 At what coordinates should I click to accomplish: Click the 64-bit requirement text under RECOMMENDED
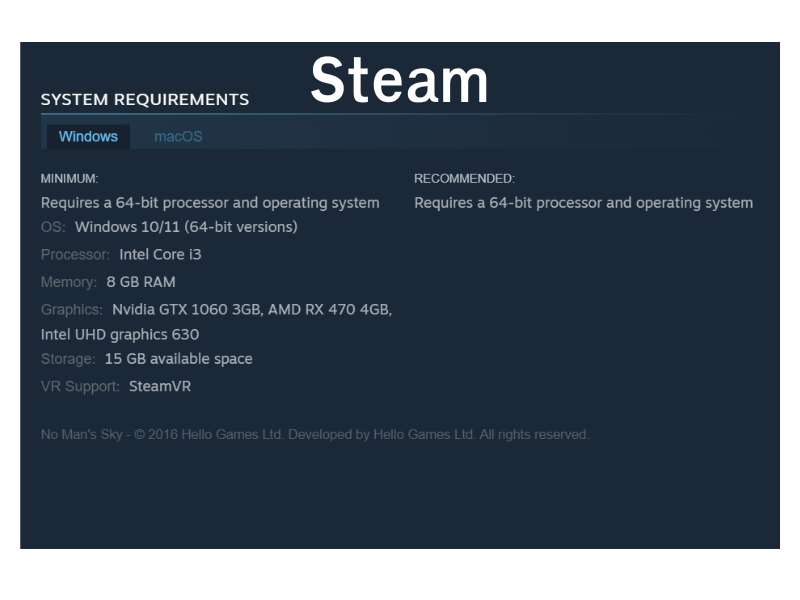[583, 203]
